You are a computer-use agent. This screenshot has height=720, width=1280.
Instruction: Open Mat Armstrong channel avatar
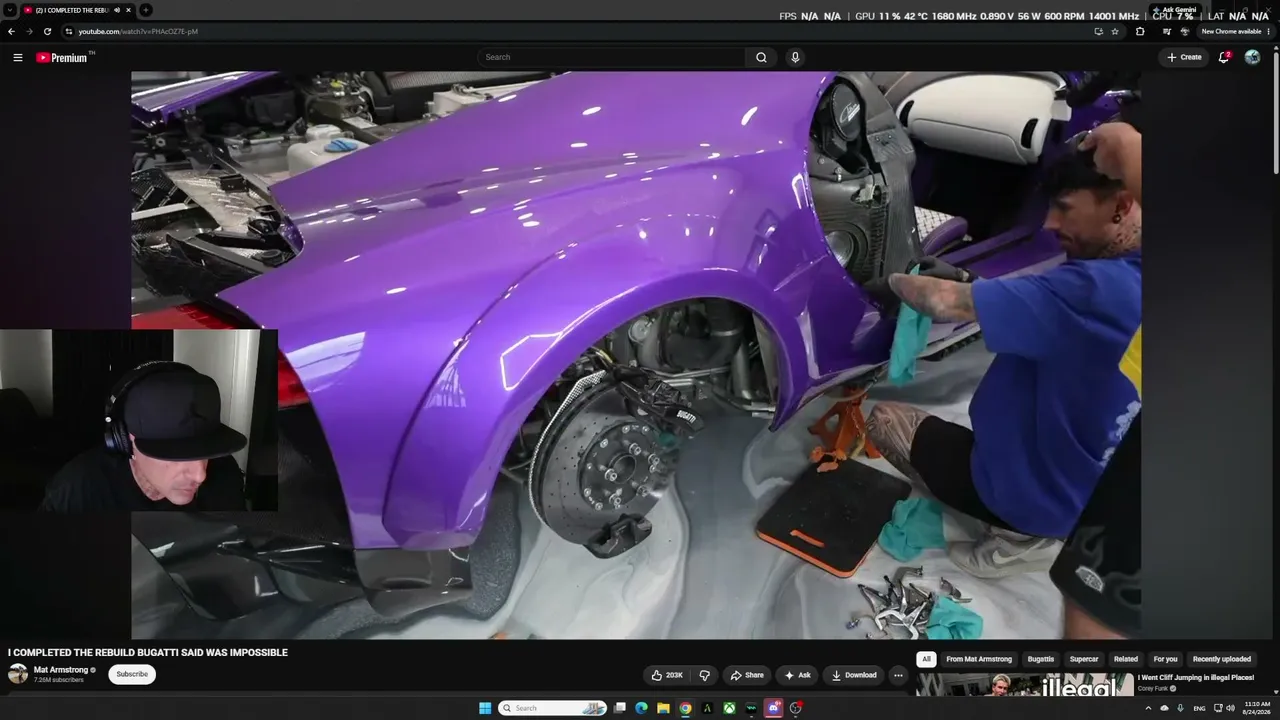(18, 674)
